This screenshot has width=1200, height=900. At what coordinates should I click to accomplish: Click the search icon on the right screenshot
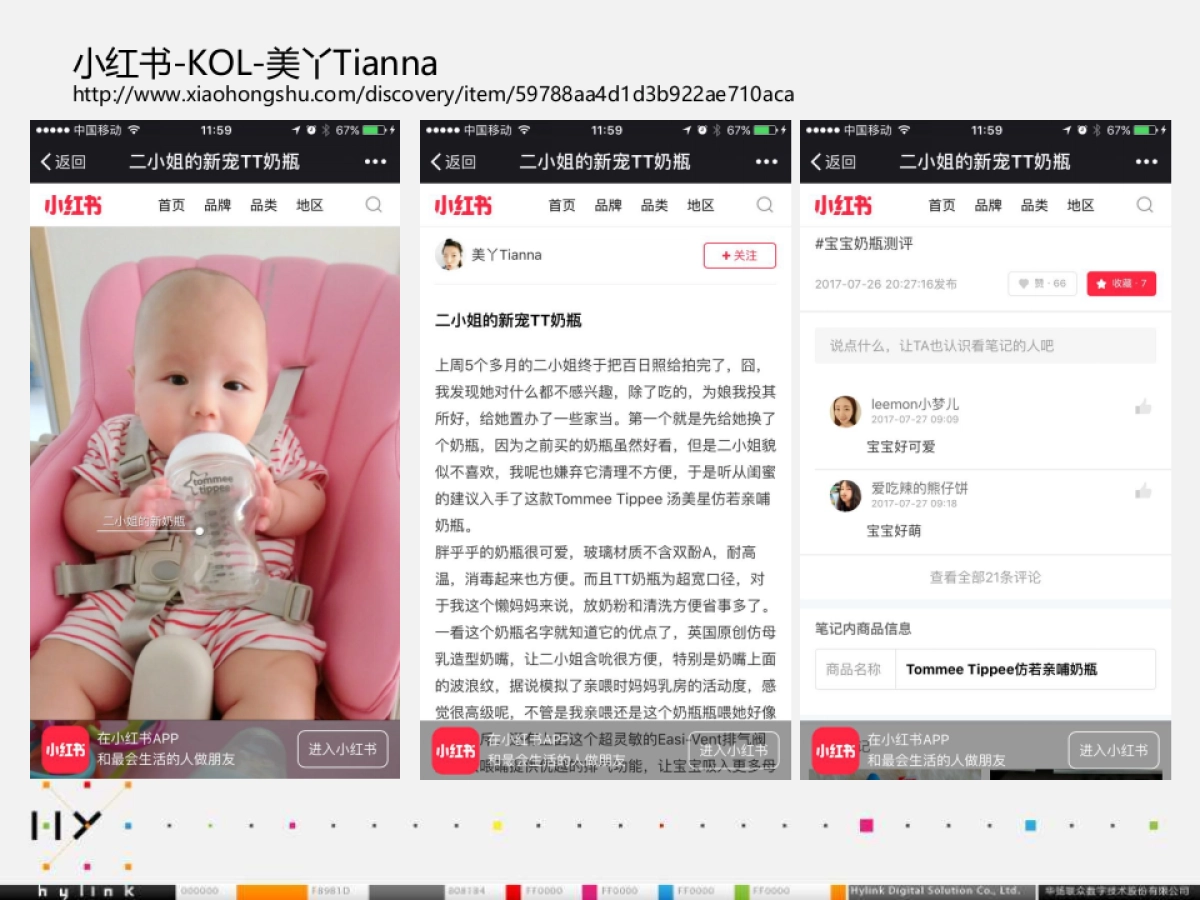(1144, 204)
